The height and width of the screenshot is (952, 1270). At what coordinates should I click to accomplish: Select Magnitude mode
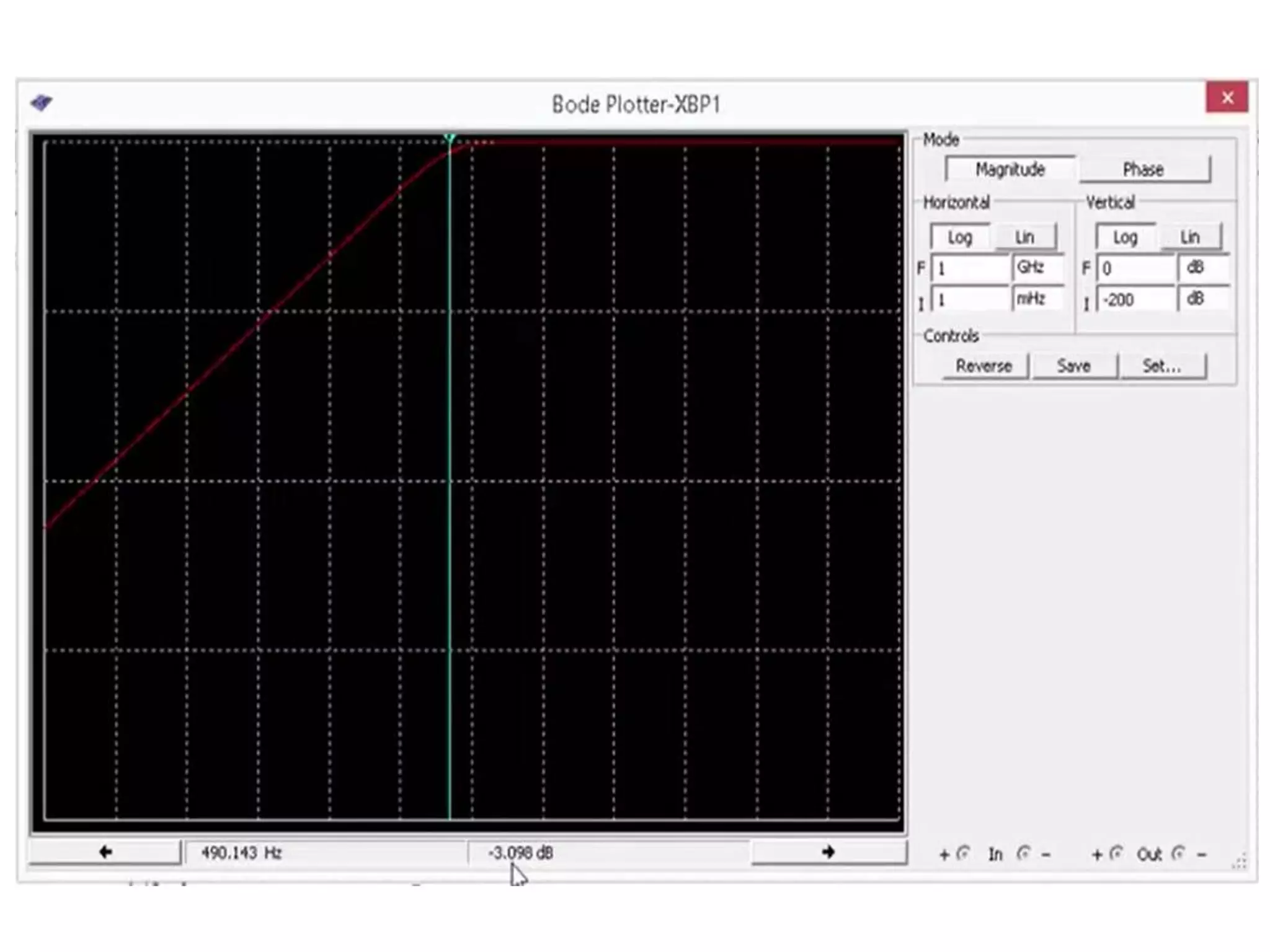tap(1010, 169)
